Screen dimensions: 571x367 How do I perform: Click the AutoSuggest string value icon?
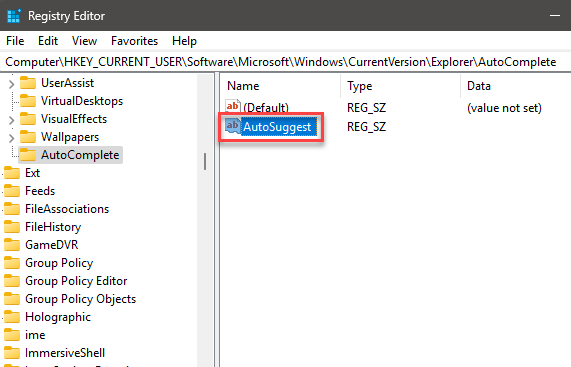233,126
